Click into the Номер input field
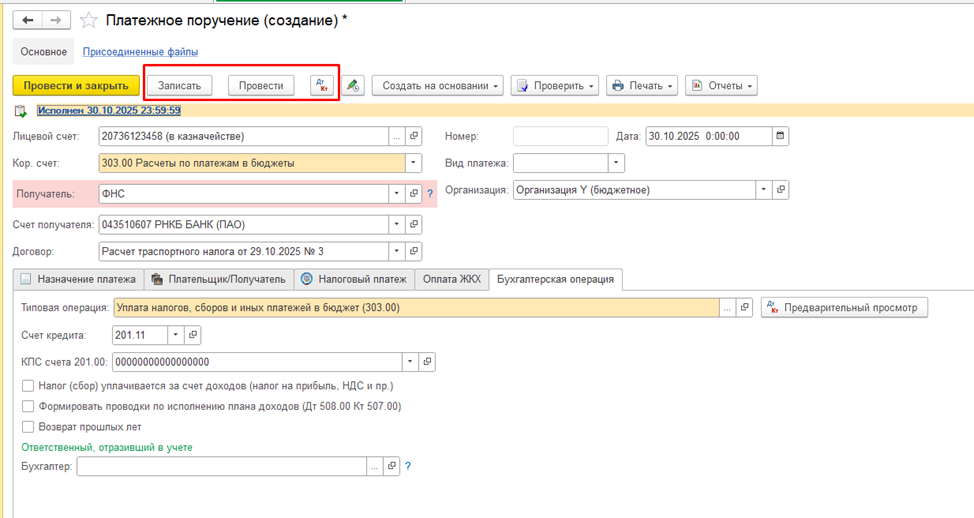This screenshot has width=974, height=518. click(x=560, y=136)
